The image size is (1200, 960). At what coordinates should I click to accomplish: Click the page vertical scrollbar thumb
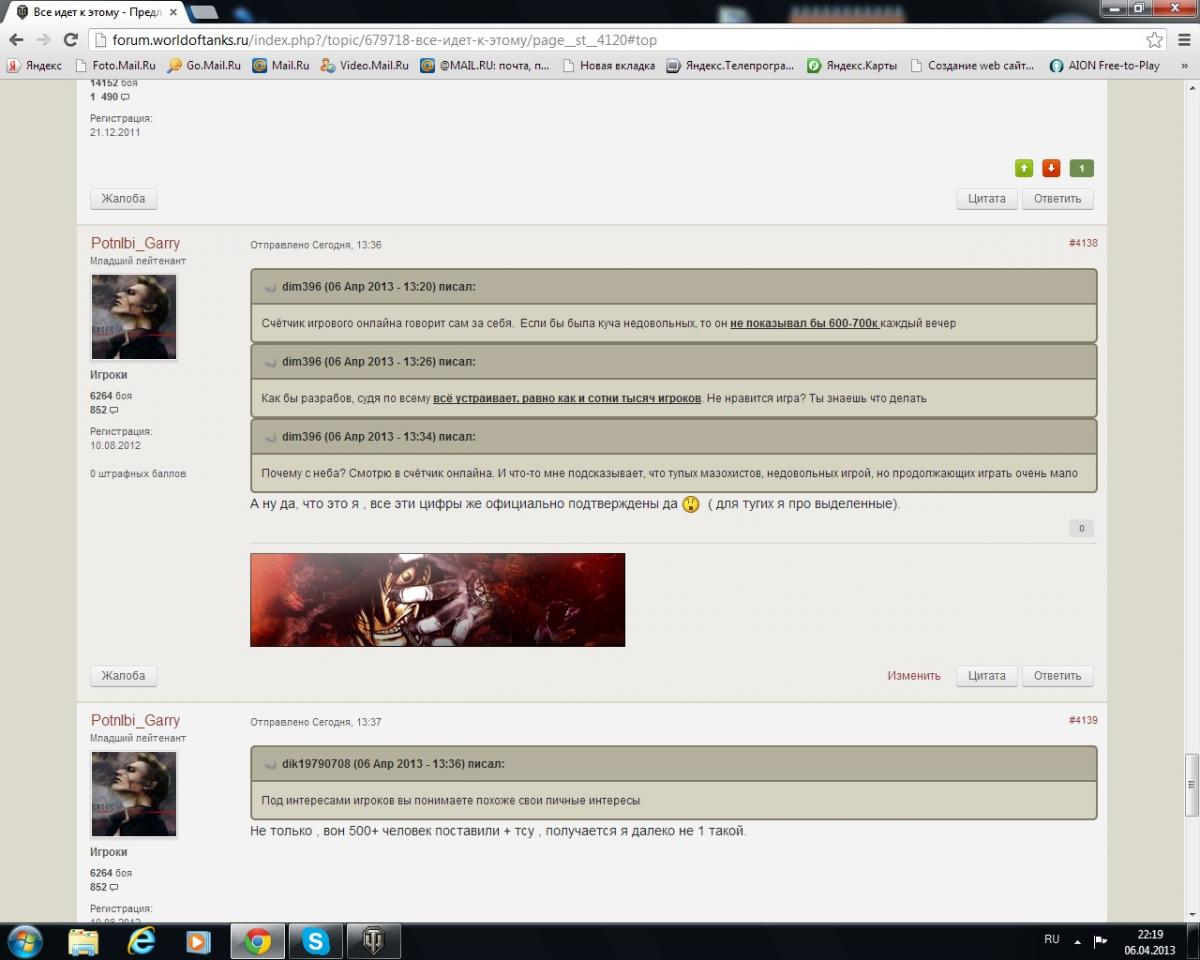(x=1191, y=785)
